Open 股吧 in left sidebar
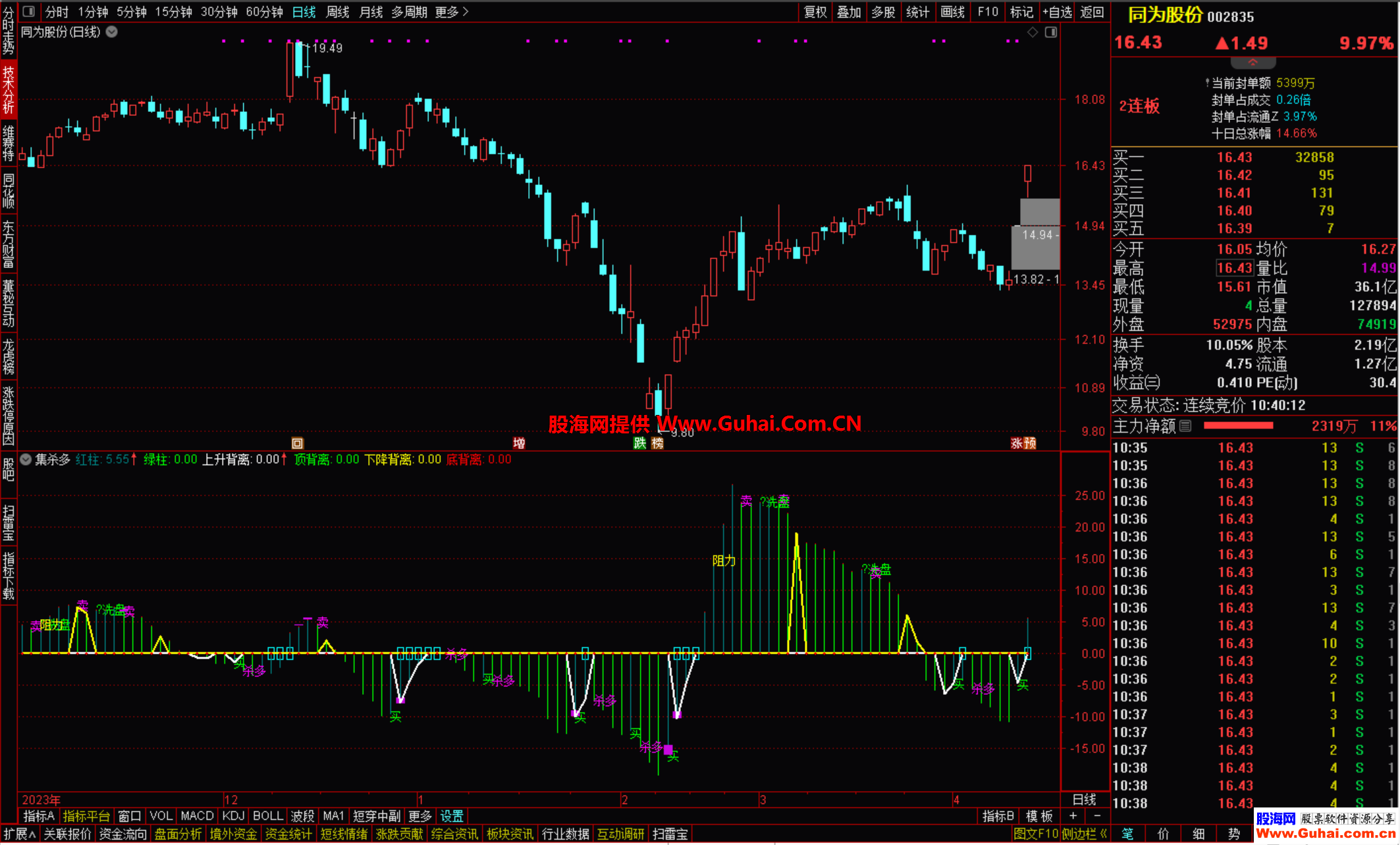 coord(8,470)
